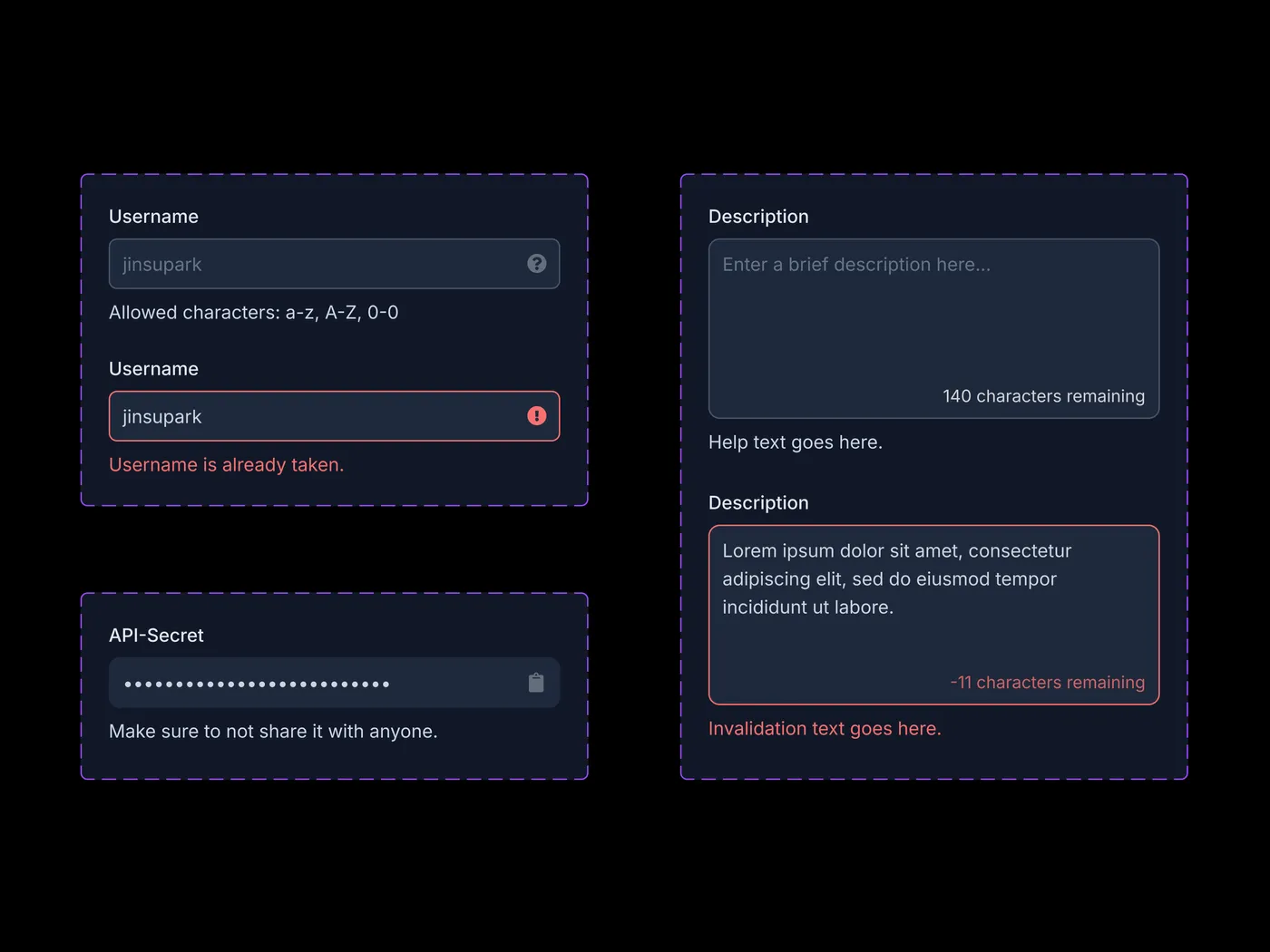1270x952 pixels.
Task: Click the red error alert icon
Action: (x=536, y=416)
